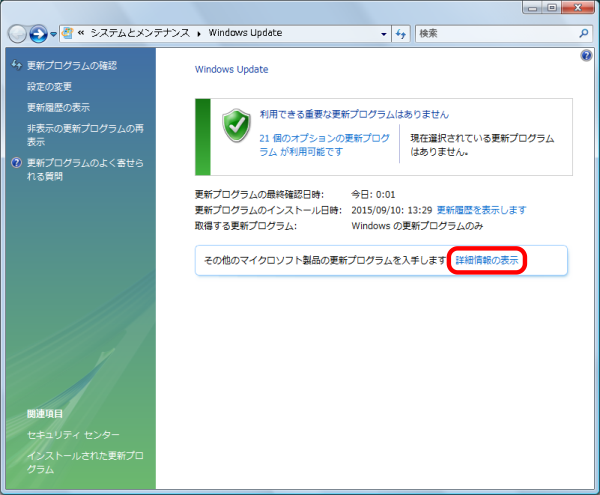Open インストールされた更新プログラム link
The width and height of the screenshot is (600, 495).
(85, 462)
